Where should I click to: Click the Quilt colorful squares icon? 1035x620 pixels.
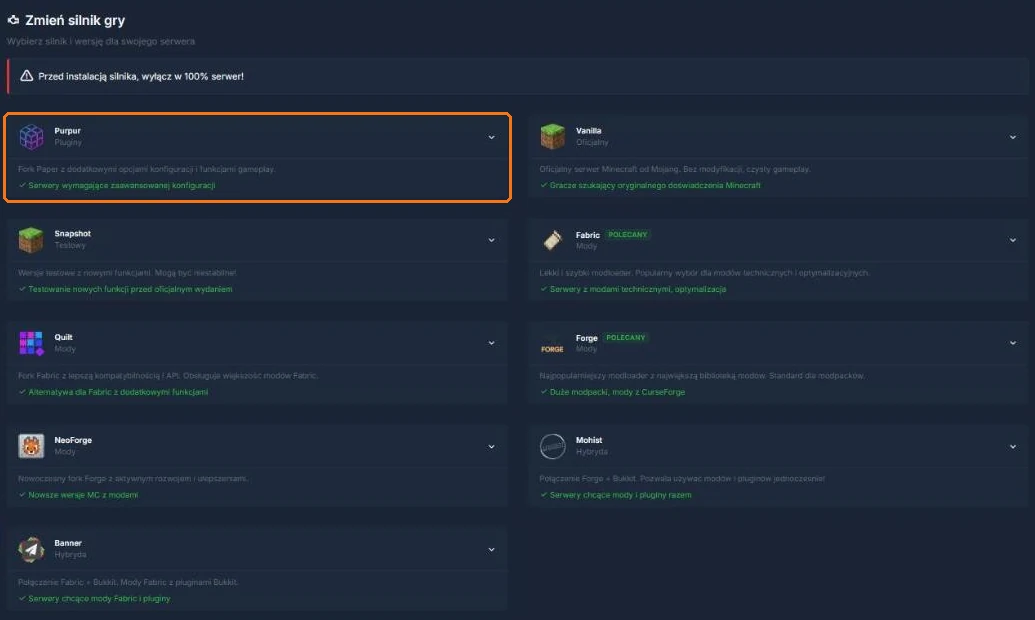[31, 343]
